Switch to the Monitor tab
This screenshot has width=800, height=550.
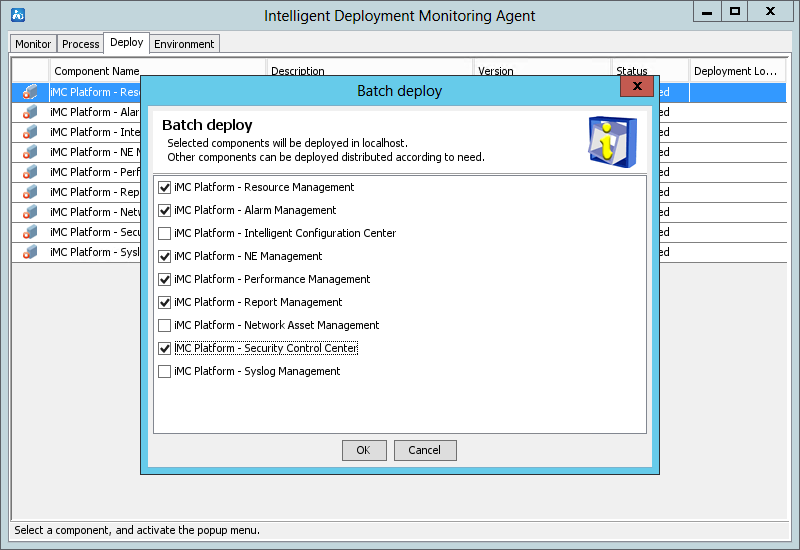point(33,44)
